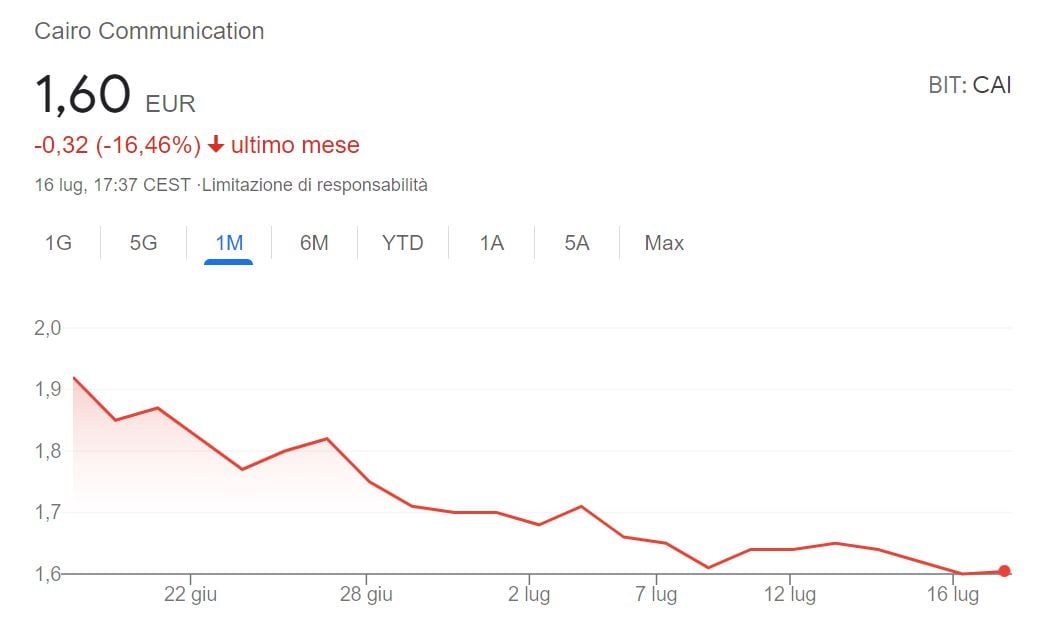The image size is (1058, 631).
Task: Click the BIT: CAI ticker label
Action: pyautogui.click(x=969, y=85)
